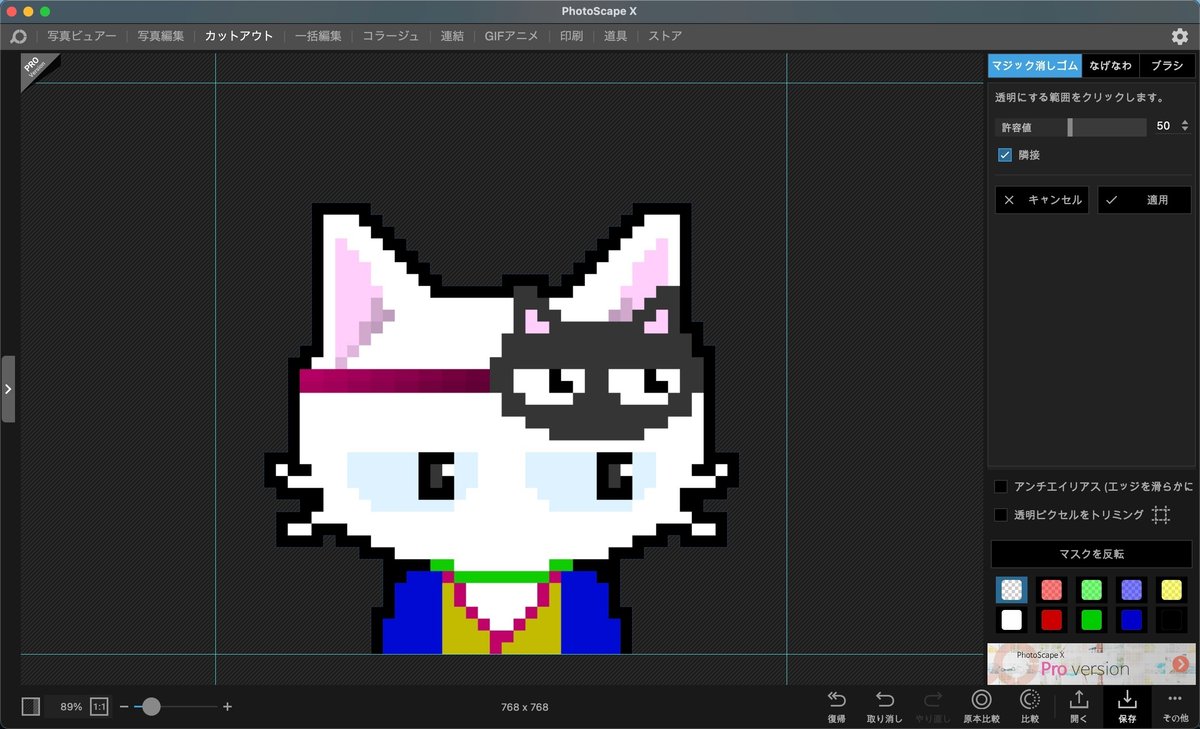Click the PhotoScape X home logo icon
Viewport: 1200px width, 729px height.
(x=18, y=36)
